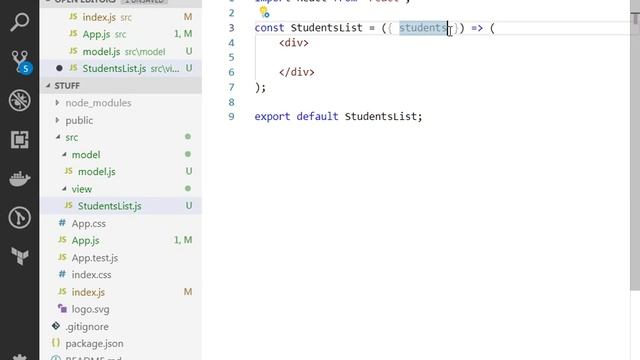Open App.css in file tree

click(121, 223)
